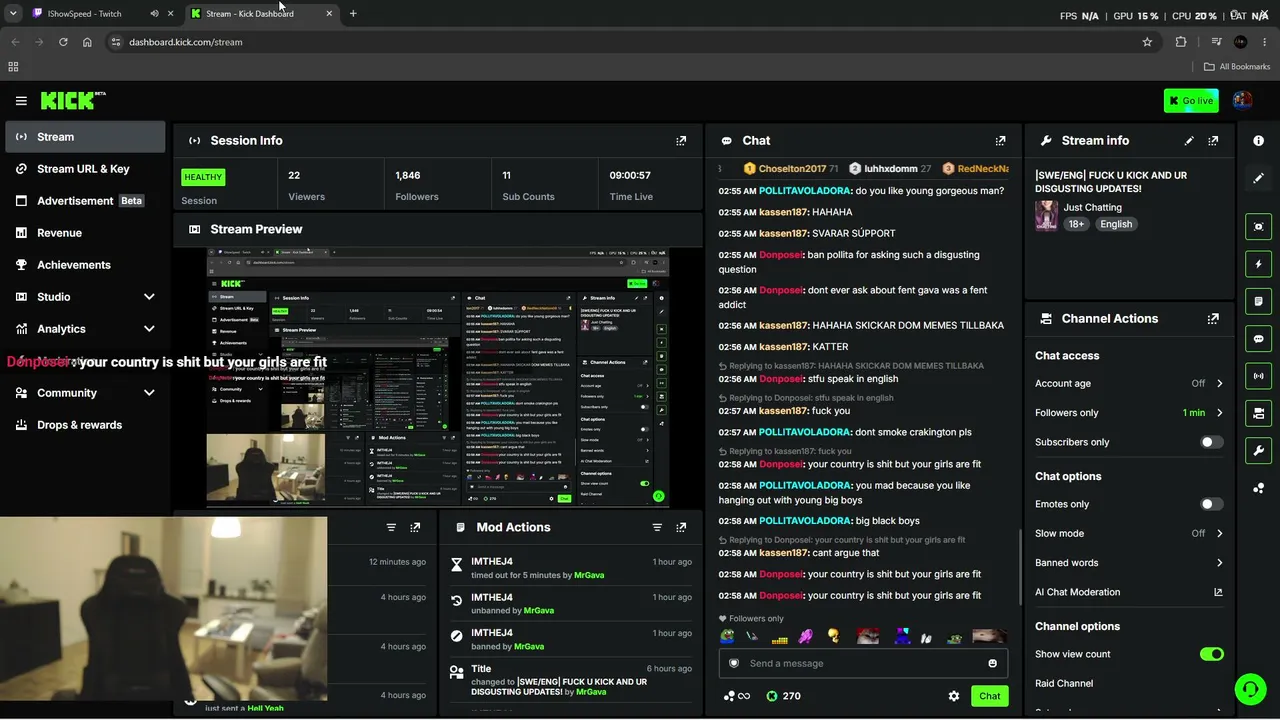This screenshot has width=1280, height=720.
Task: Open Stream URL & Key page
Action: pyautogui.click(x=86, y=169)
